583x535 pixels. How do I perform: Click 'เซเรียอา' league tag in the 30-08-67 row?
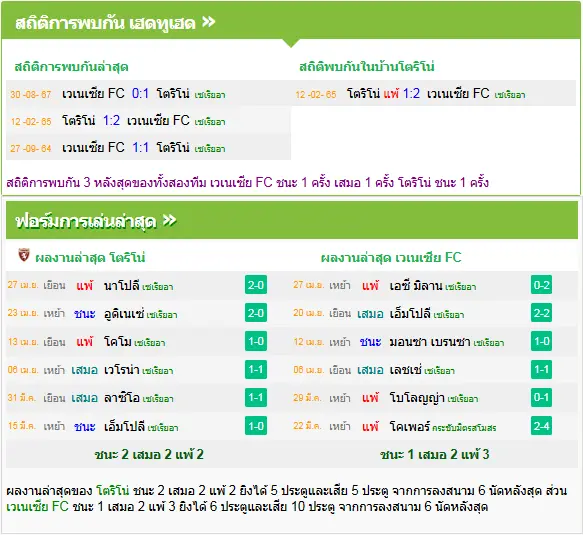coord(210,95)
